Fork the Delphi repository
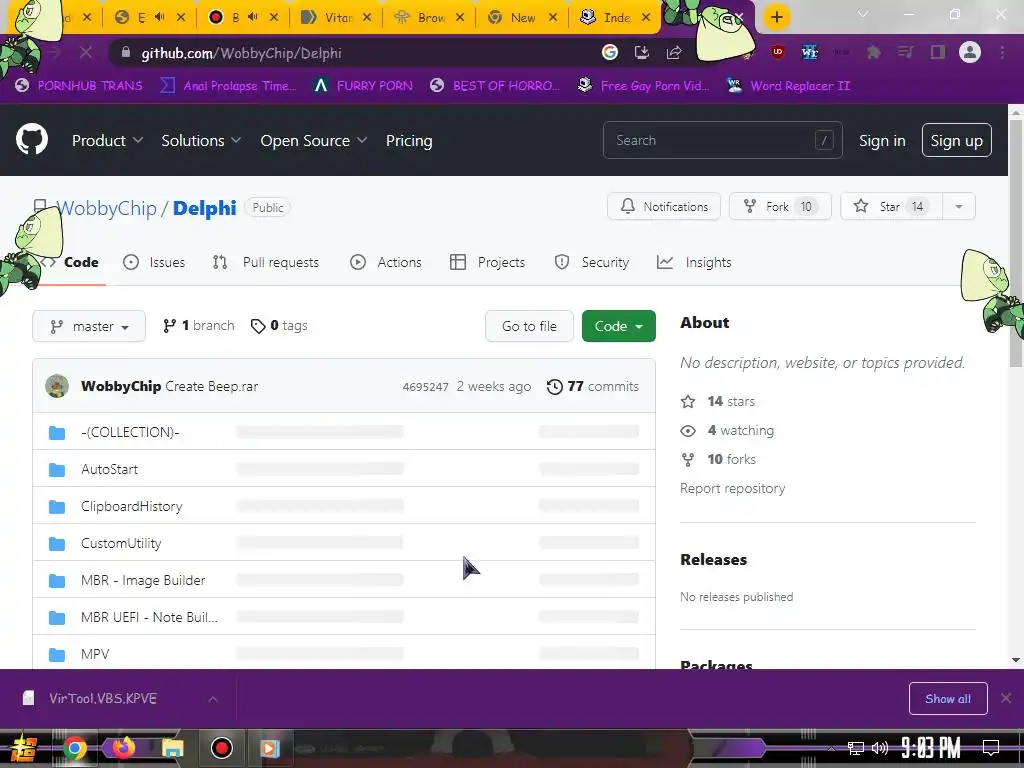The width and height of the screenshot is (1024, 768). 780,206
